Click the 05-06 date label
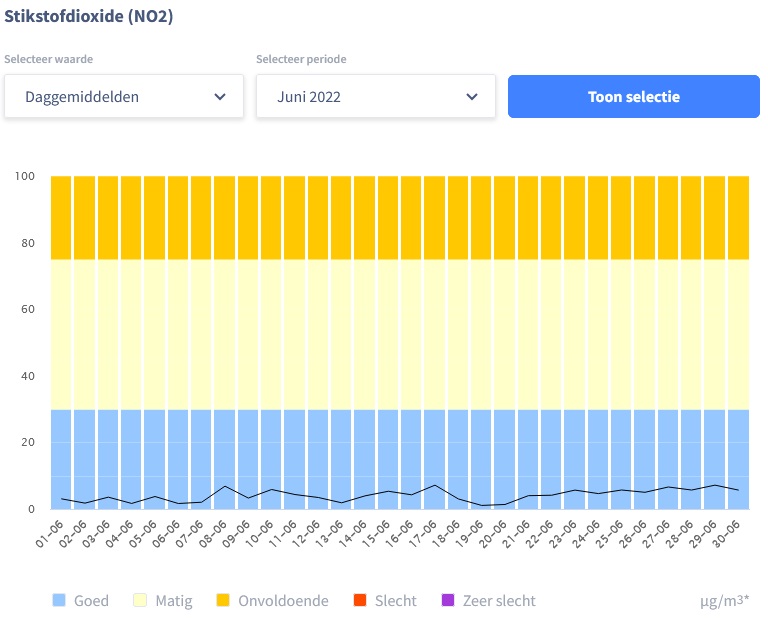This screenshot has height=618, width=768. coord(143,534)
